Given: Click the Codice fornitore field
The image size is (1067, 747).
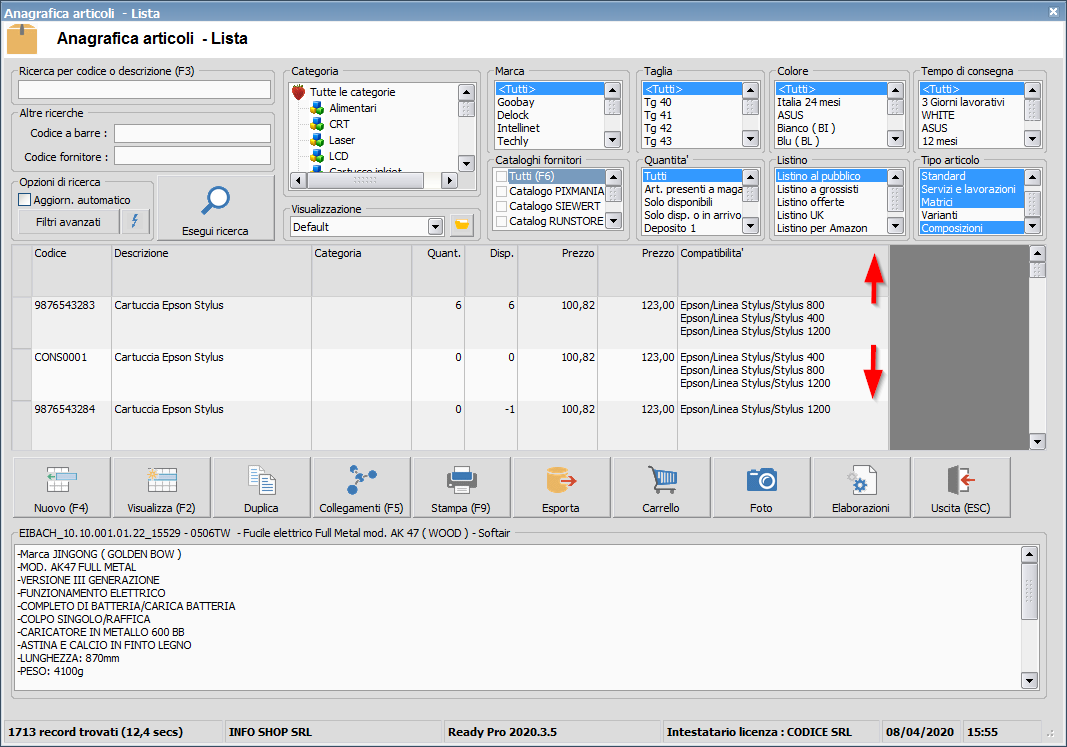Looking at the screenshot, I should click(x=193, y=156).
